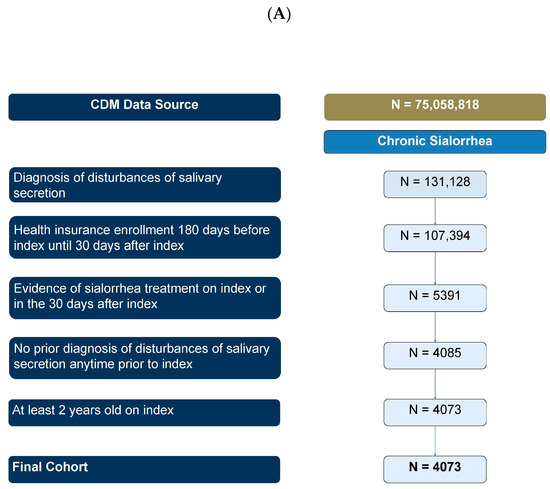
Task: Click connector line above the final cohort count
Action: pos(435,441)
